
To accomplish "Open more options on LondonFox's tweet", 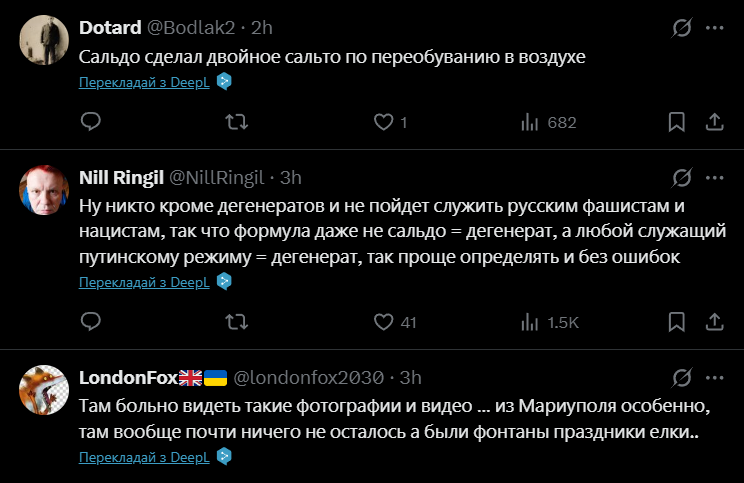I will [714, 377].
